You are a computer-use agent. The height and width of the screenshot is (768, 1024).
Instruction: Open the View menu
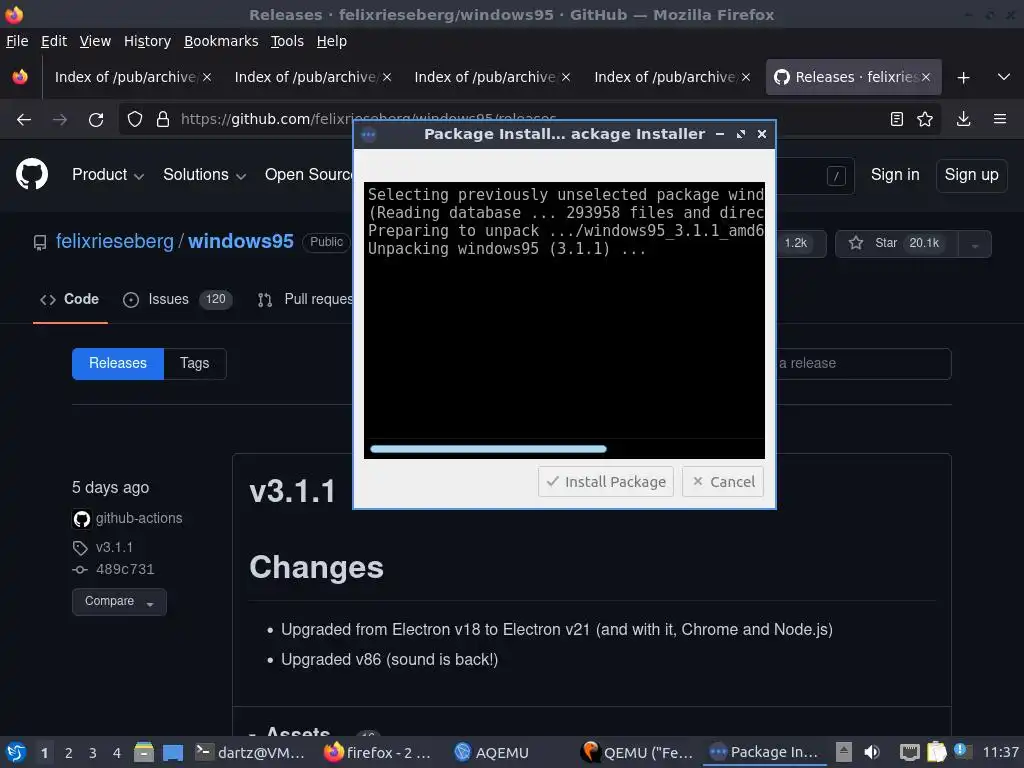[95, 41]
